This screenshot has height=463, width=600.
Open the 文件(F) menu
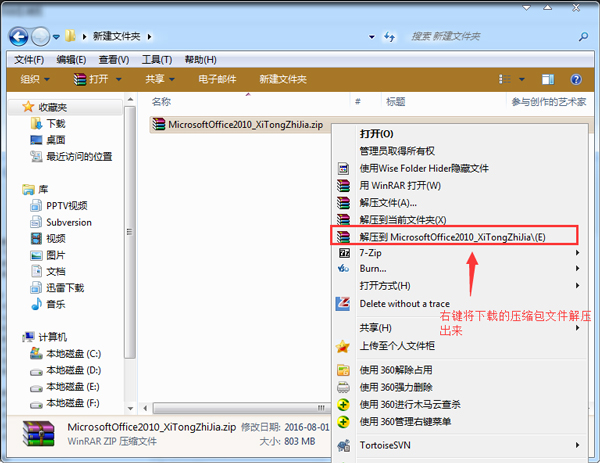(29, 60)
